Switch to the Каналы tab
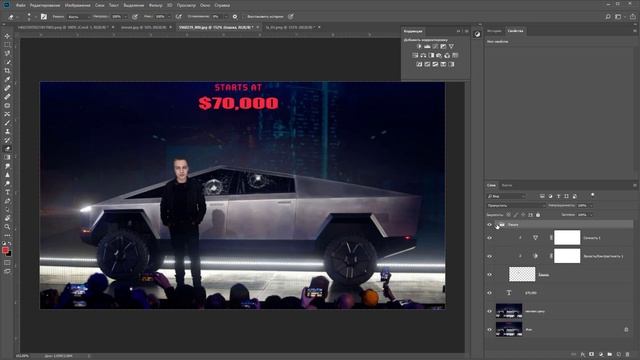640x360 pixels. 507,185
